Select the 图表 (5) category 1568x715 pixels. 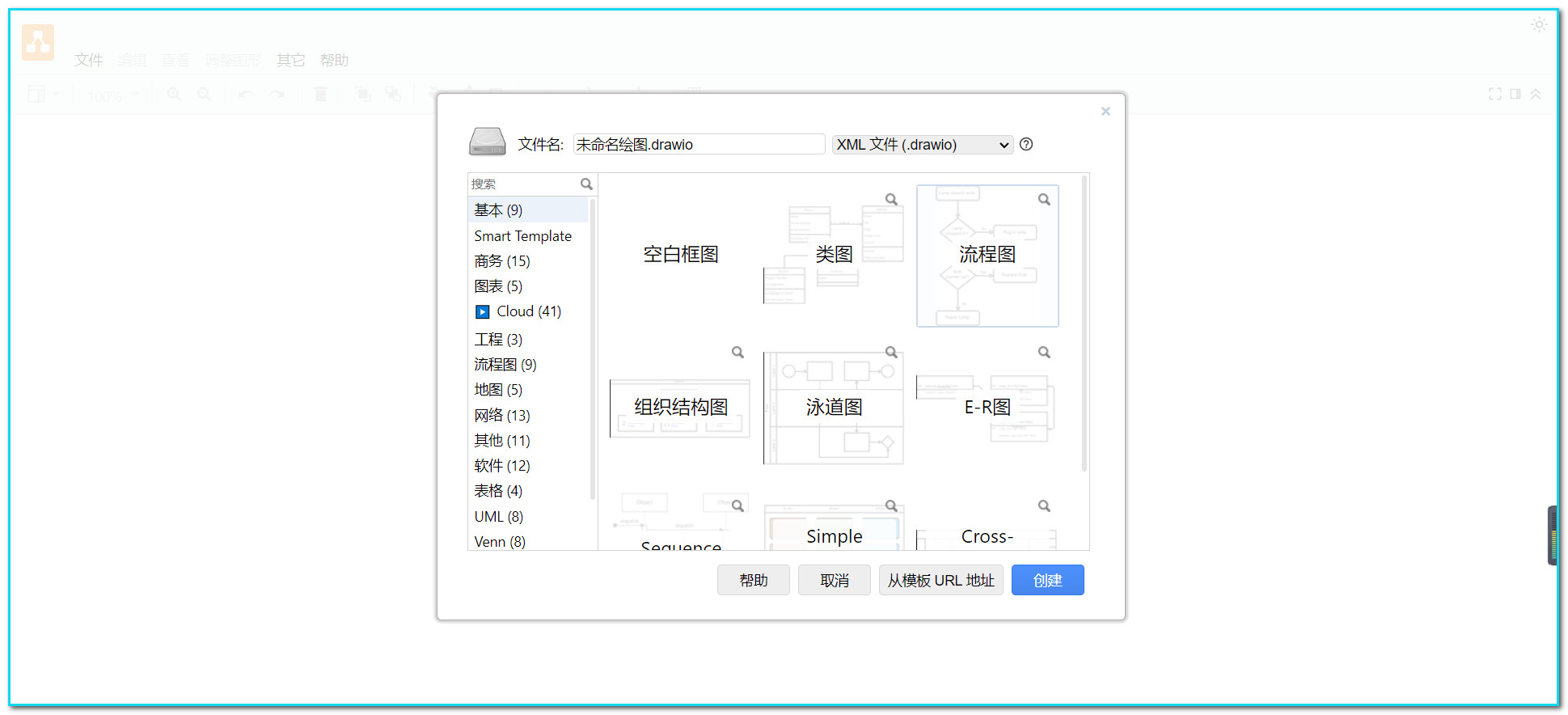(528, 286)
